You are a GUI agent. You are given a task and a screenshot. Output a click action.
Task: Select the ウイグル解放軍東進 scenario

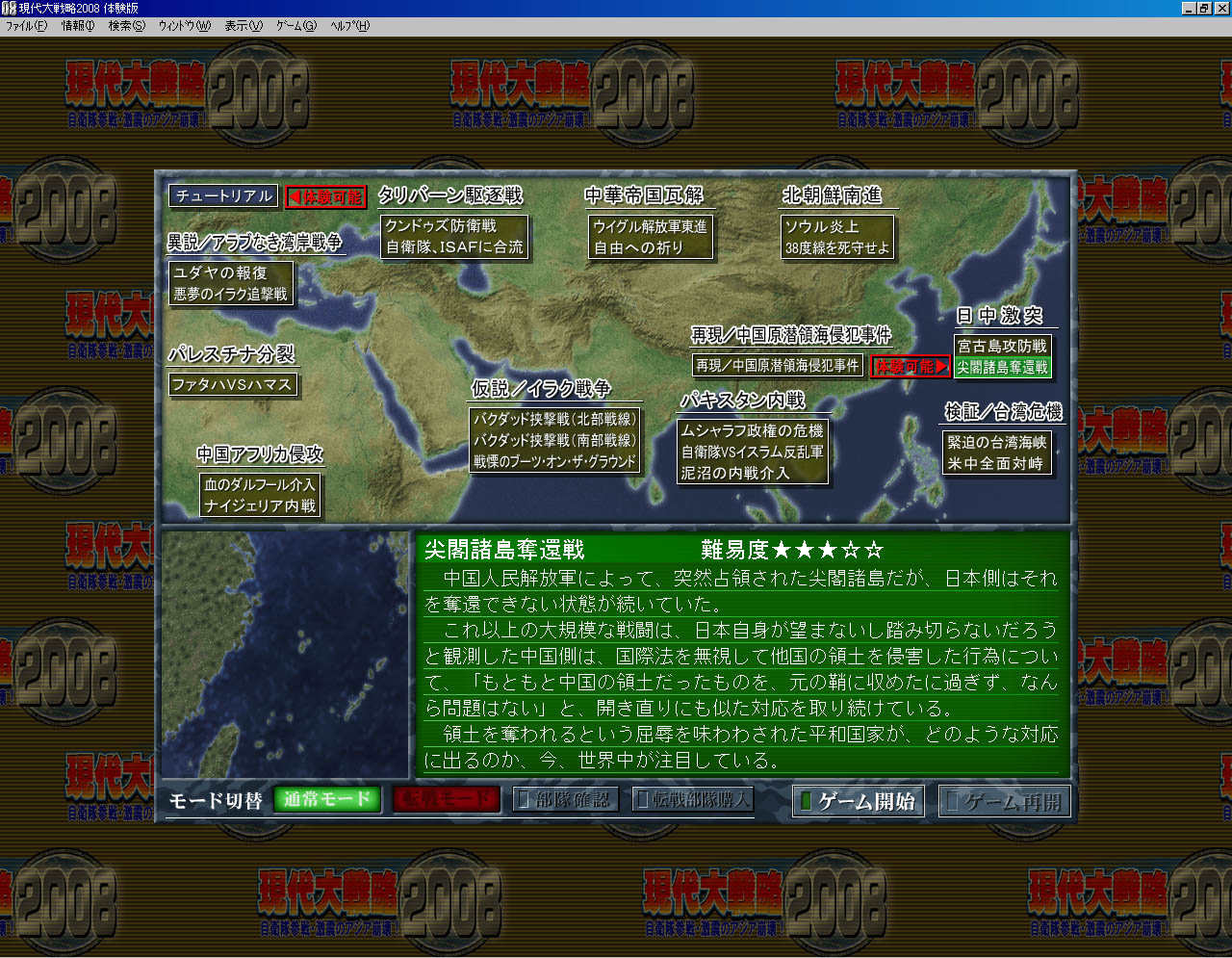click(x=651, y=226)
